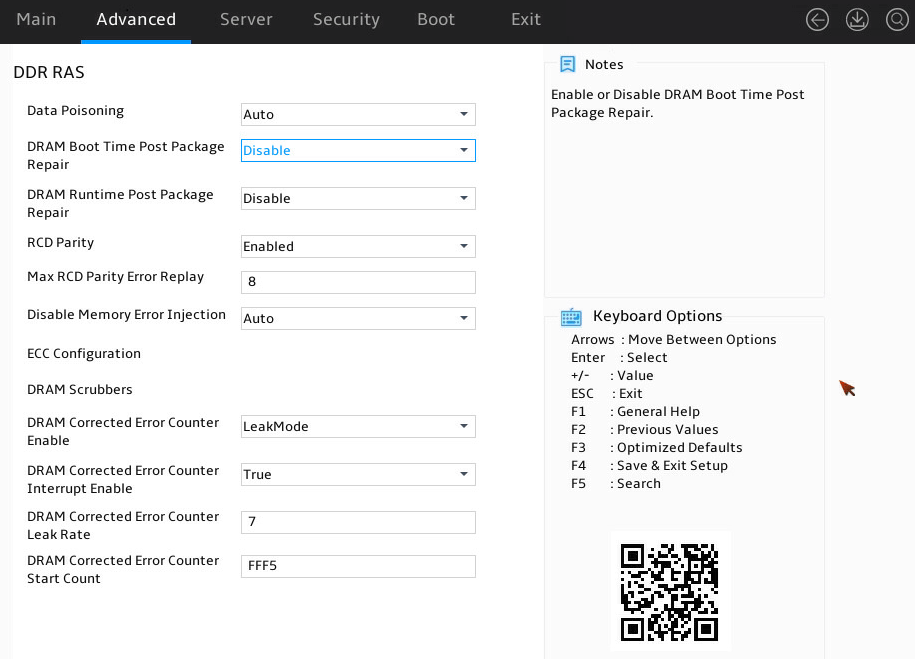Click the 'F3 : Optimized Defaults' line
Viewport: 915px width, 659px height.
656,448
